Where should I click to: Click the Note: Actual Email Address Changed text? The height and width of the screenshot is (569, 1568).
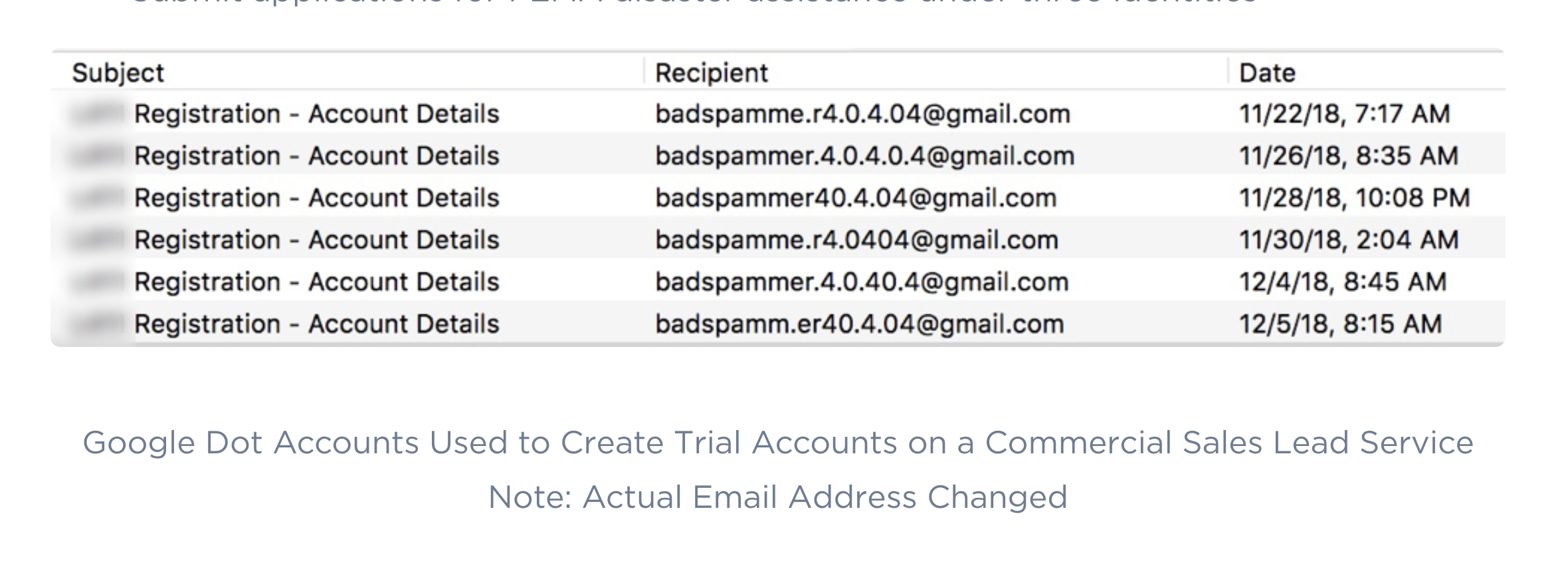tap(777, 497)
